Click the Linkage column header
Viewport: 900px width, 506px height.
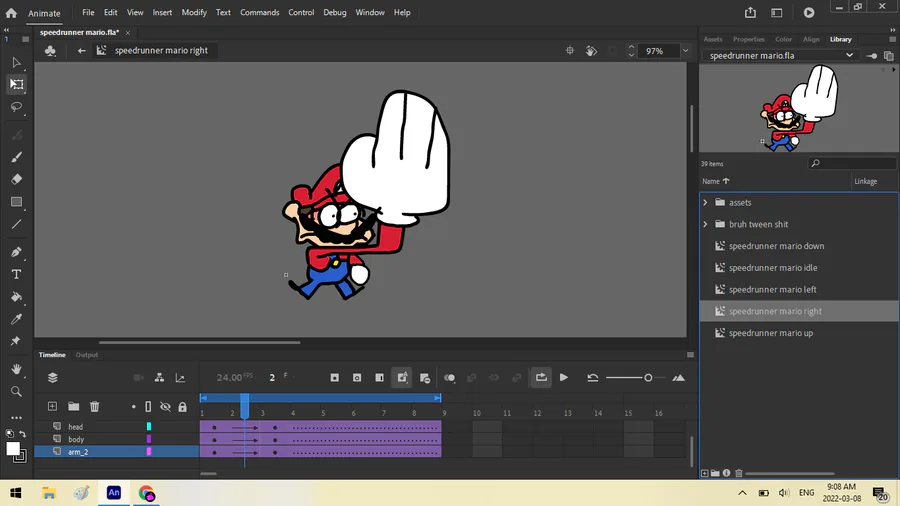pyautogui.click(x=866, y=181)
